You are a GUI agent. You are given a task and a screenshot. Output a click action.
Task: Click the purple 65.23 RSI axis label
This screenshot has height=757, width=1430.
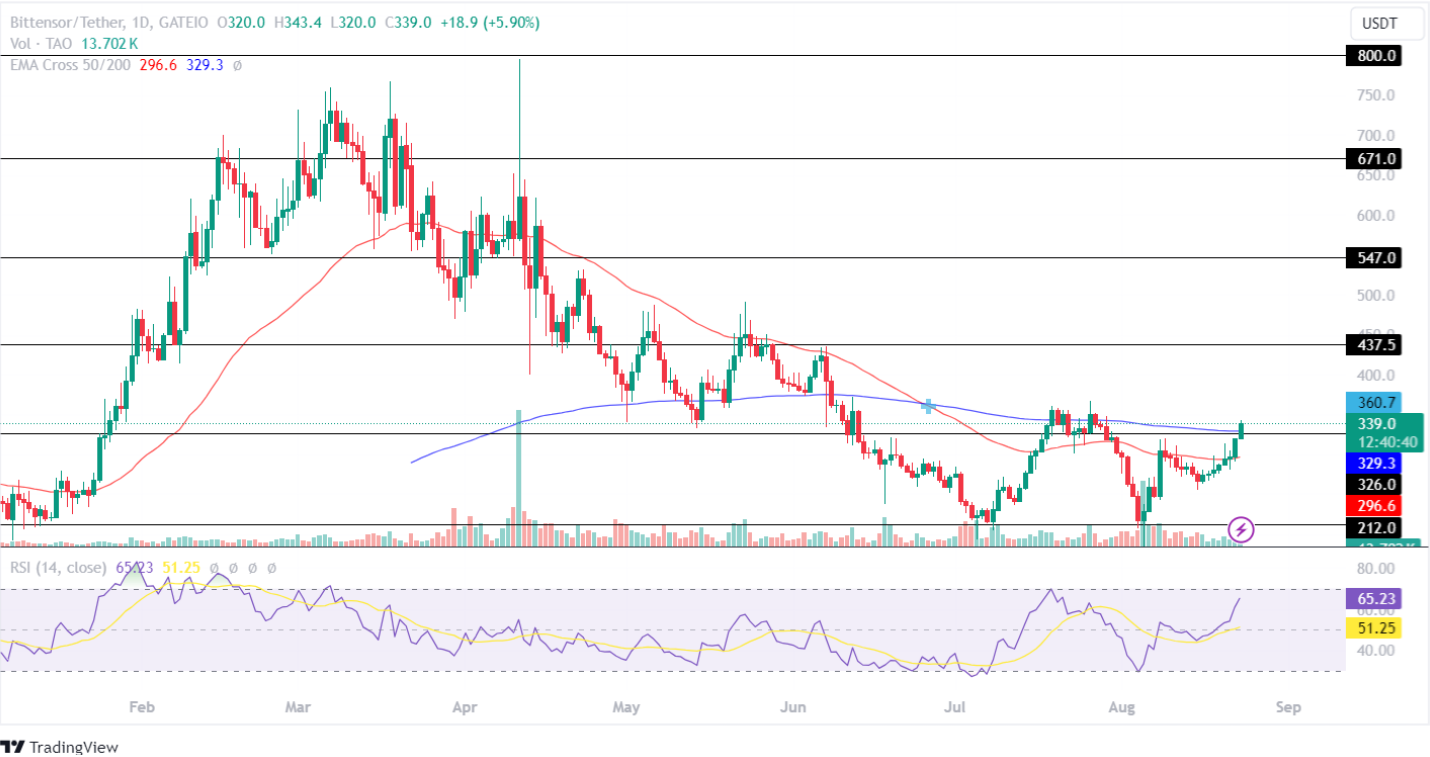(1373, 599)
